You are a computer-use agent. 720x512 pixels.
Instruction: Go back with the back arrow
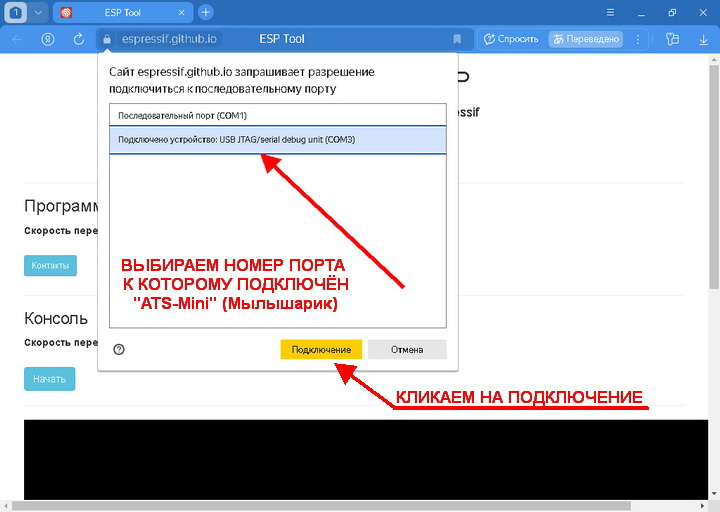pos(17,39)
